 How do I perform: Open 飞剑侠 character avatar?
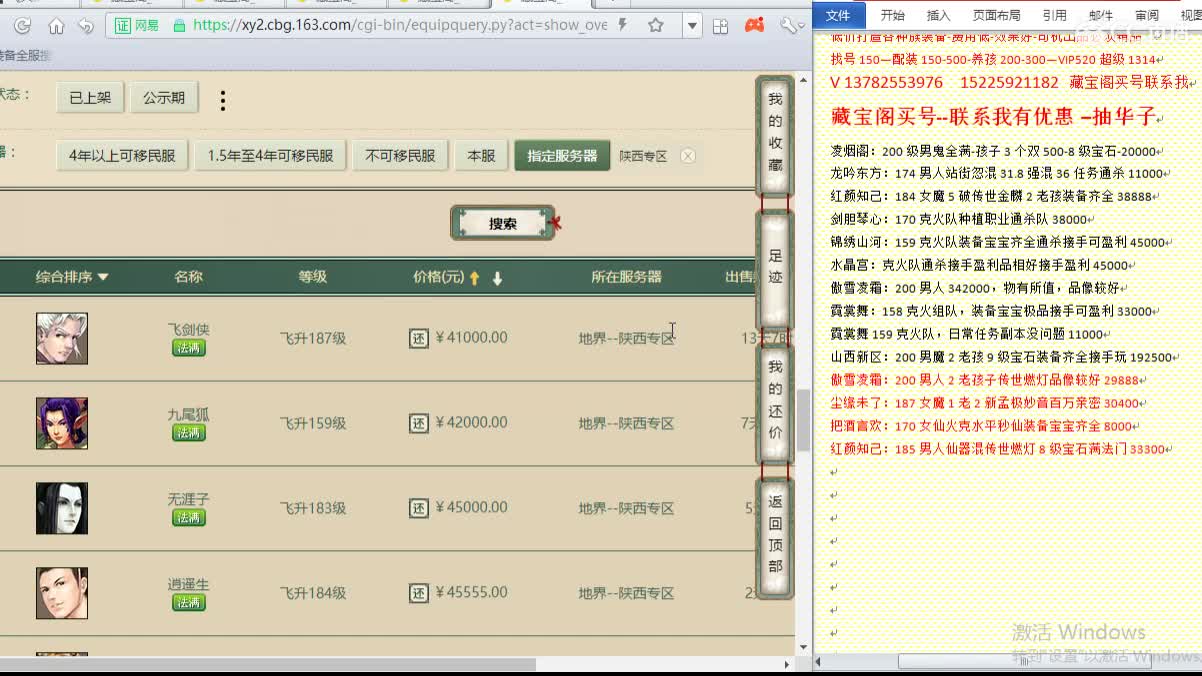[62, 338]
